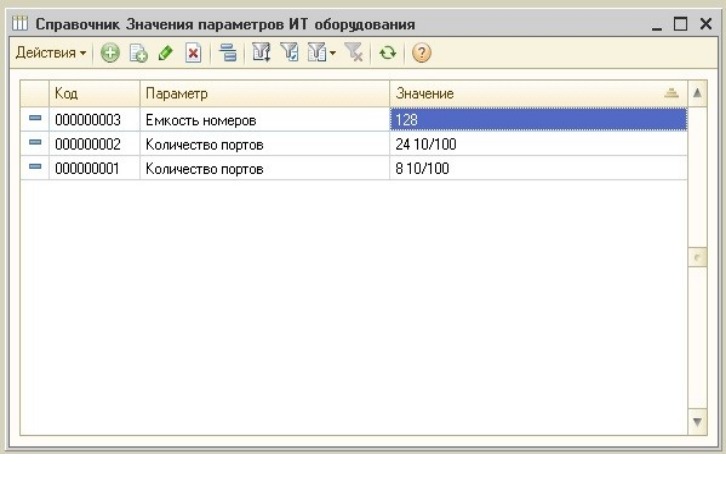This screenshot has height=492, width=726.
Task: Add a new record with green plus icon
Action: [110, 53]
